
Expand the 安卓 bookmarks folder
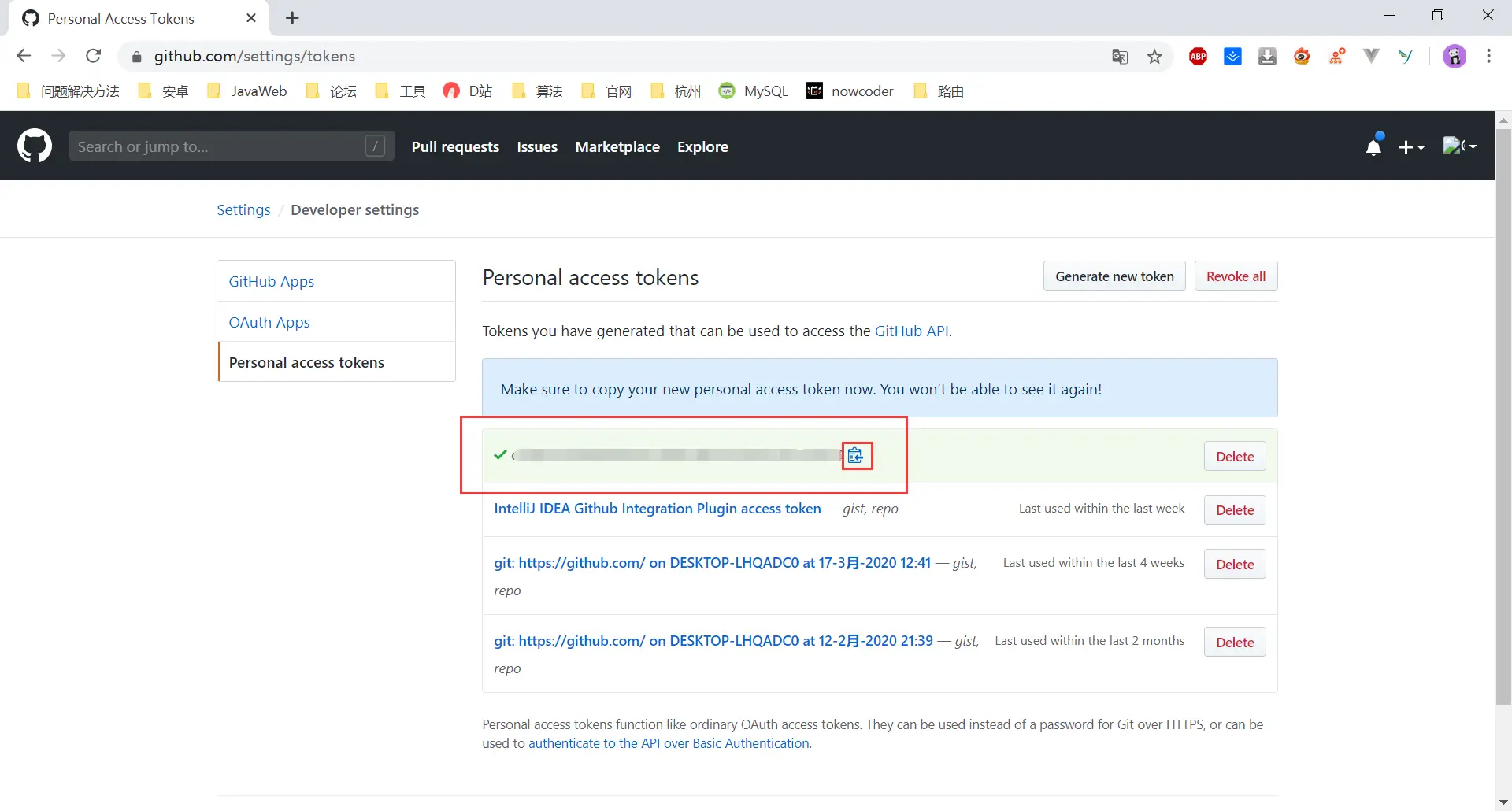tap(163, 91)
